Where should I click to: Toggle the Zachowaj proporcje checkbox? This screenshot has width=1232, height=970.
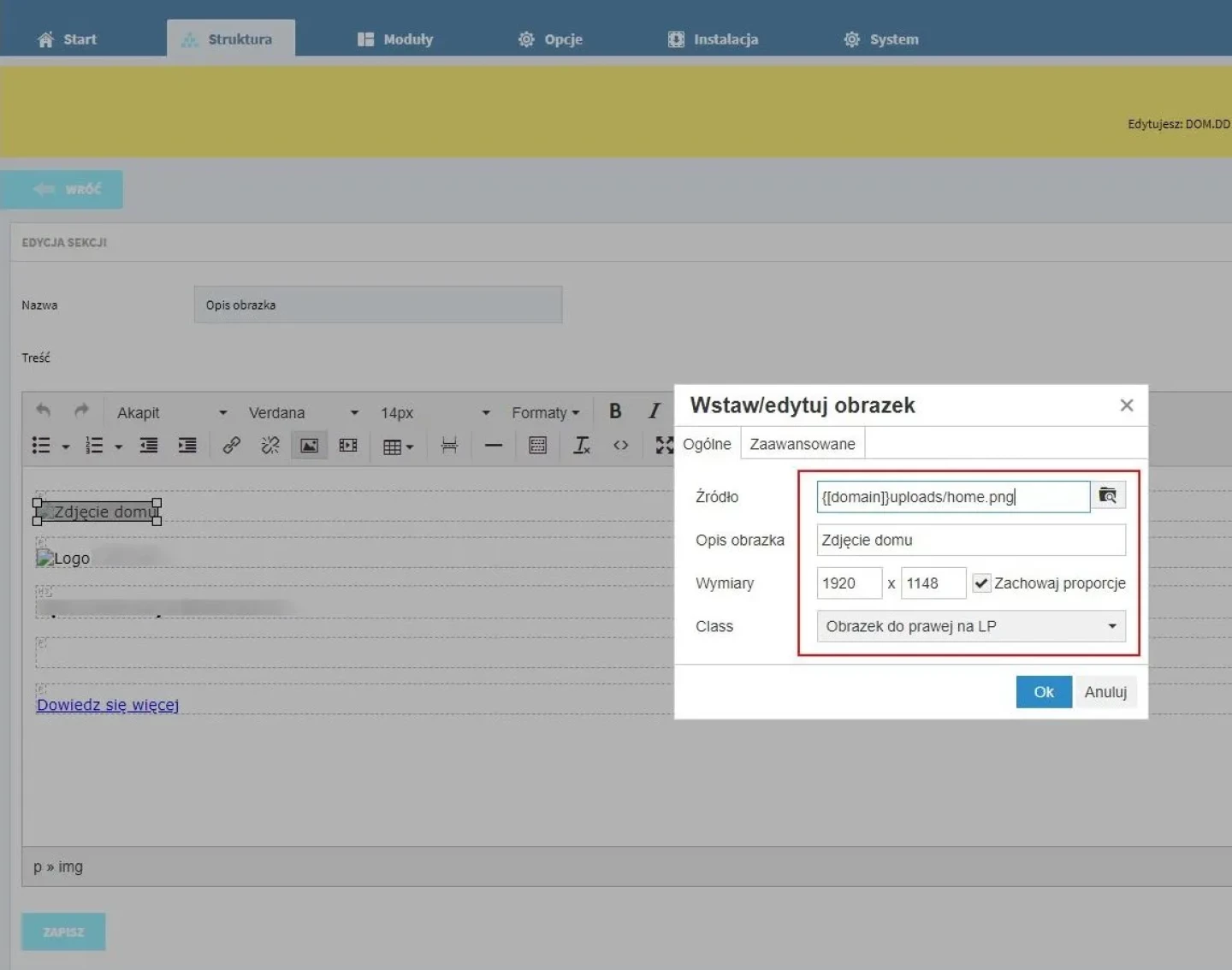click(981, 583)
